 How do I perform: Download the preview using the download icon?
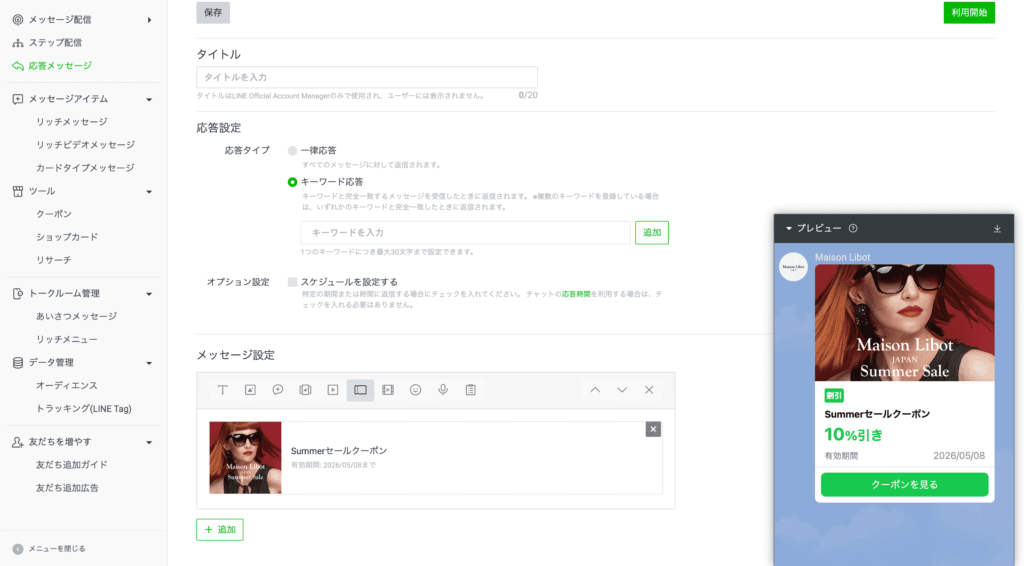[x=997, y=229]
